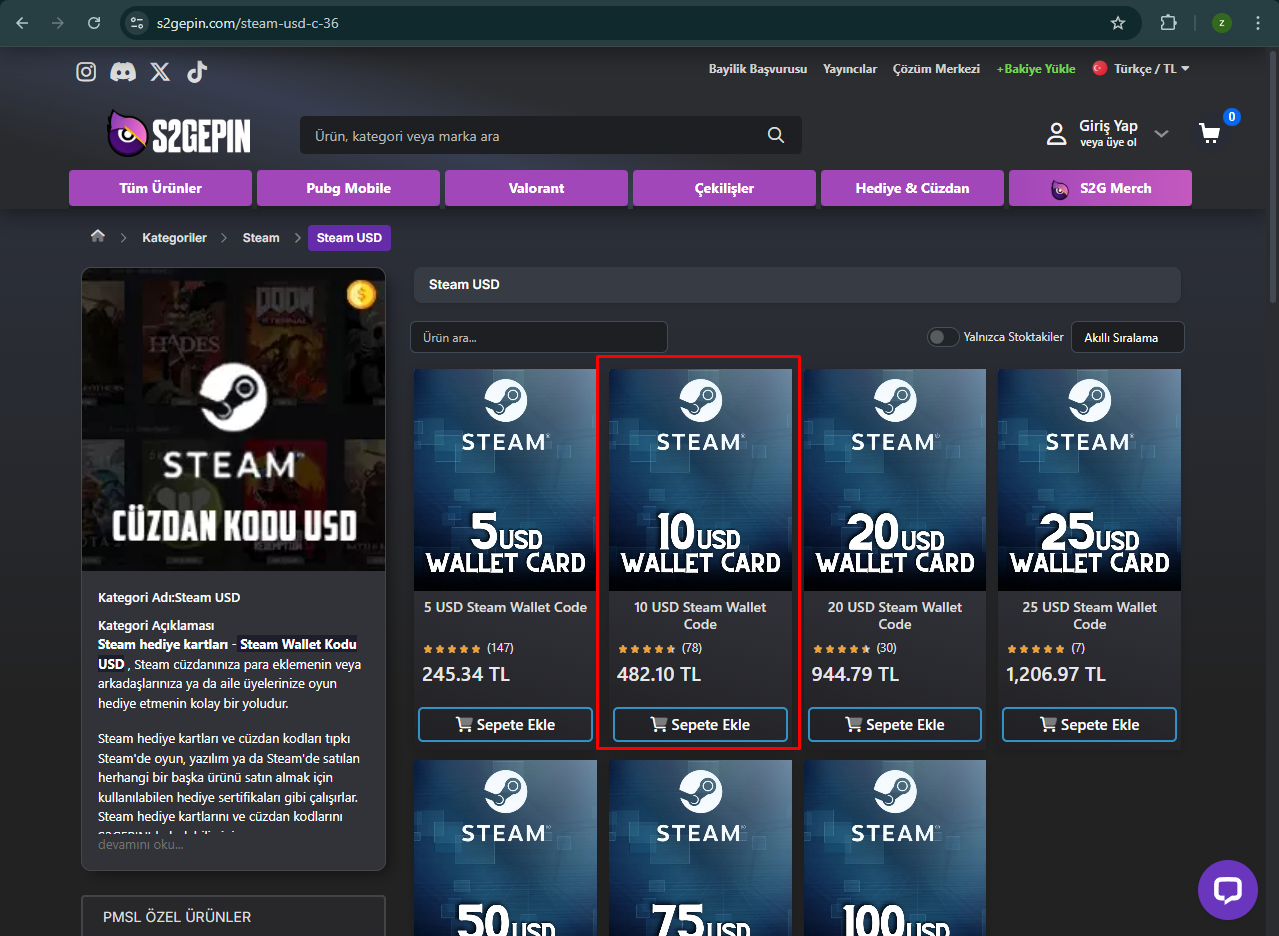
Task: Click the search magnifier icon
Action: click(776, 135)
